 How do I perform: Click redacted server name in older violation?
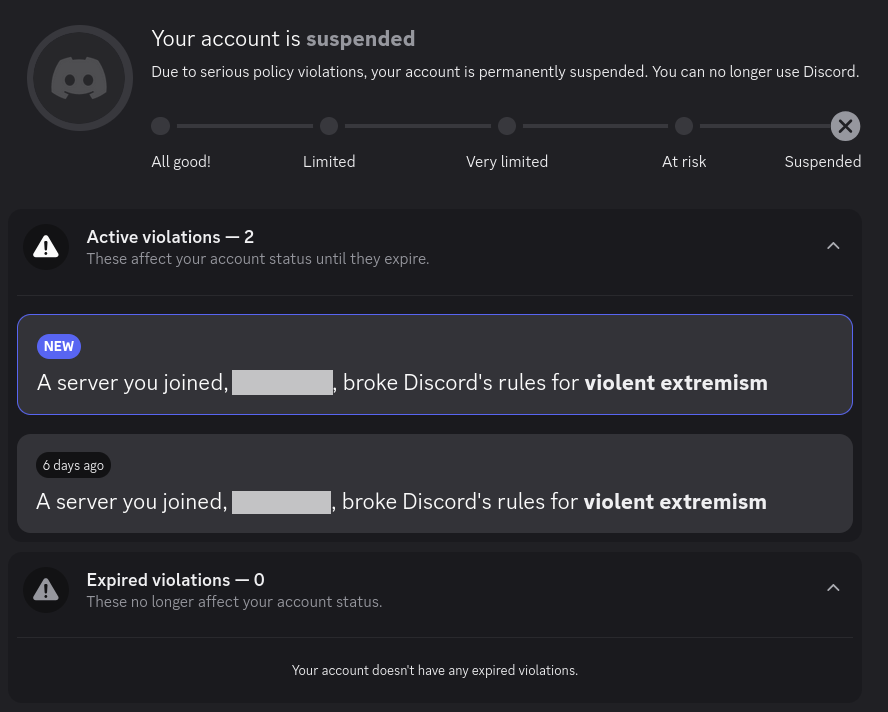click(281, 502)
